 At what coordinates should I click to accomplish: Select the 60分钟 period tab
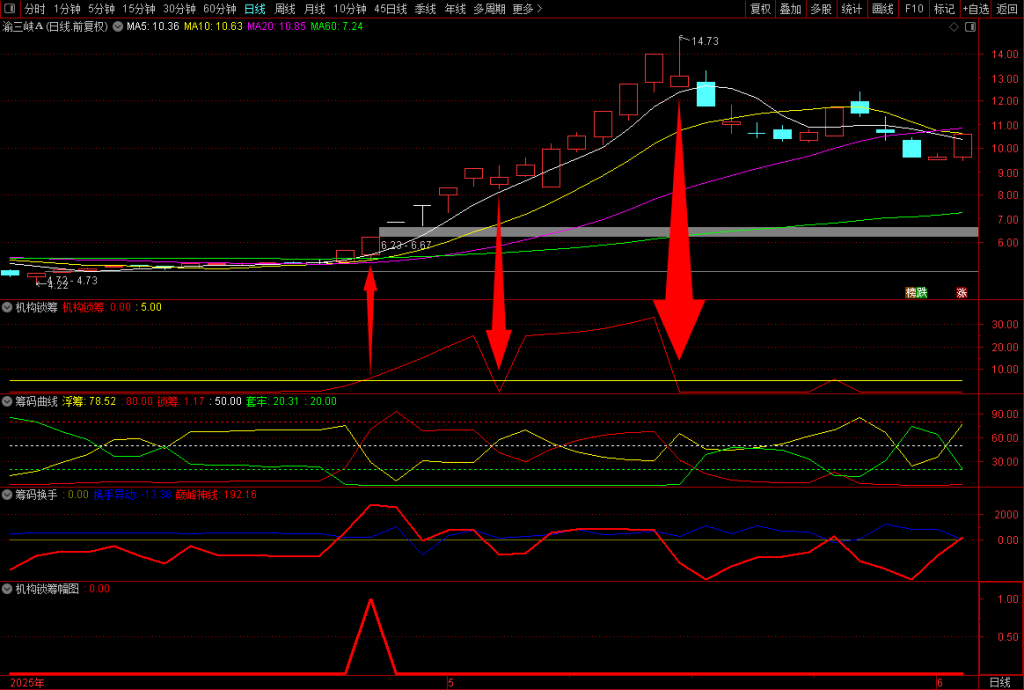tap(219, 9)
